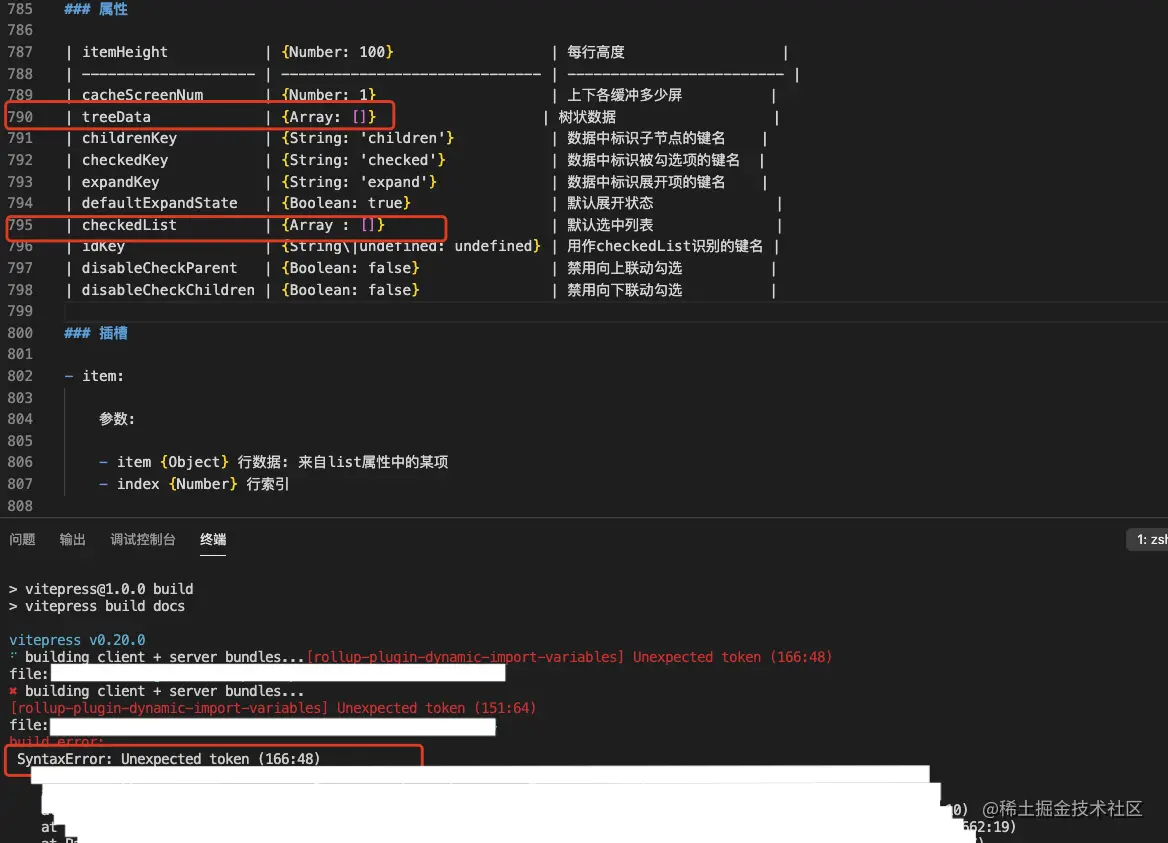
Task: Click '禁用向下联动勾选' description
Action: click(624, 290)
